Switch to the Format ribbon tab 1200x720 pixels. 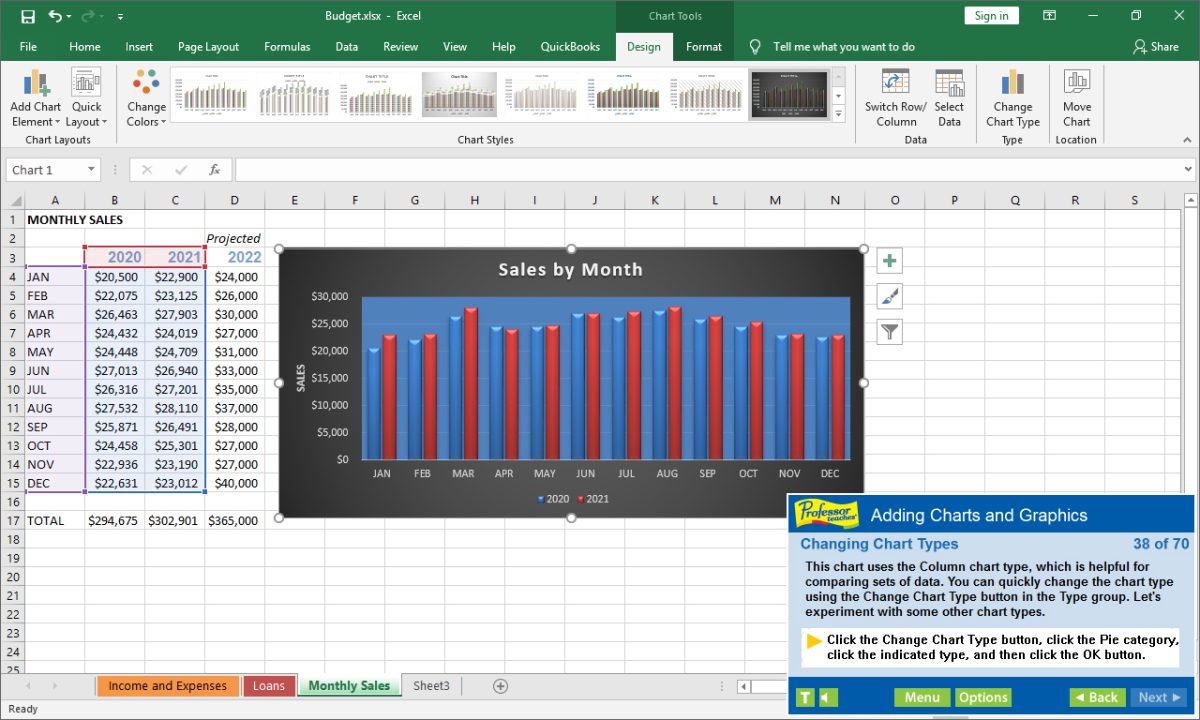[x=703, y=46]
